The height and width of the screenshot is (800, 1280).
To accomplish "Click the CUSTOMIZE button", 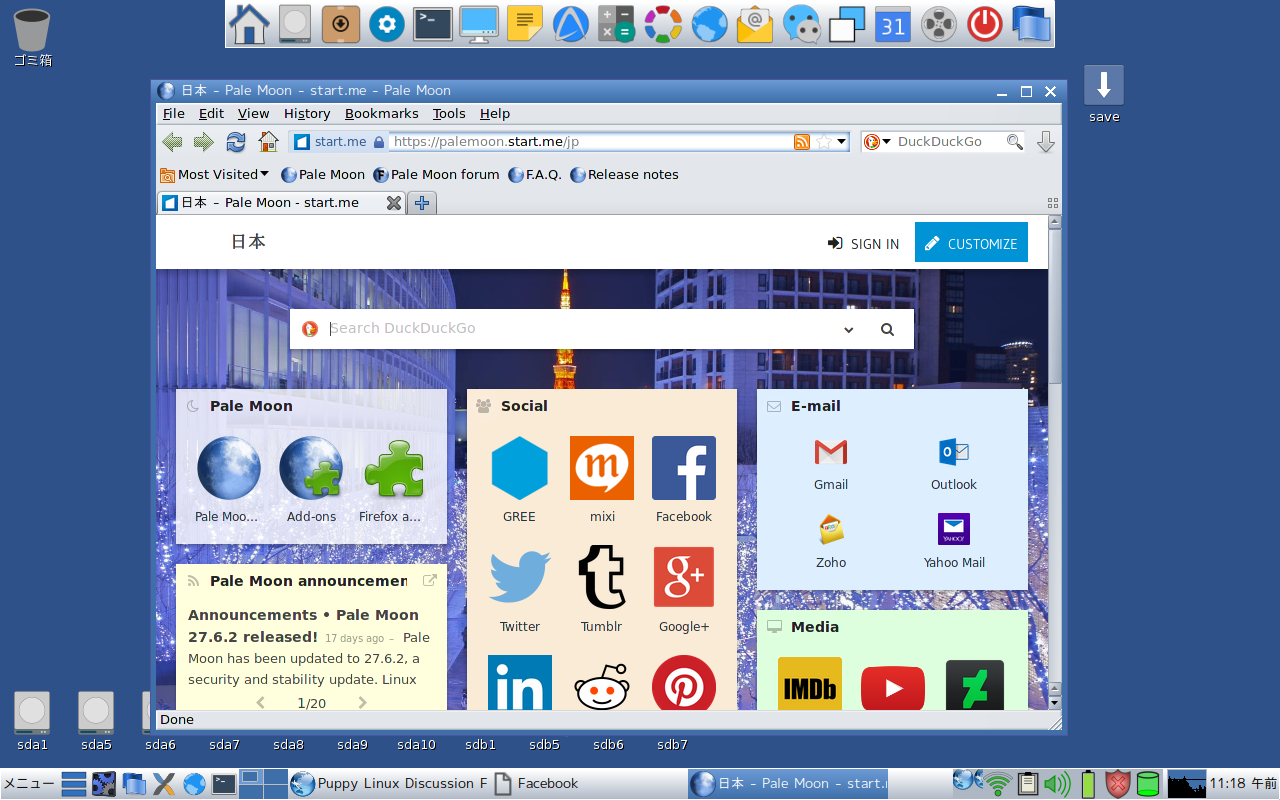I will [x=971, y=241].
